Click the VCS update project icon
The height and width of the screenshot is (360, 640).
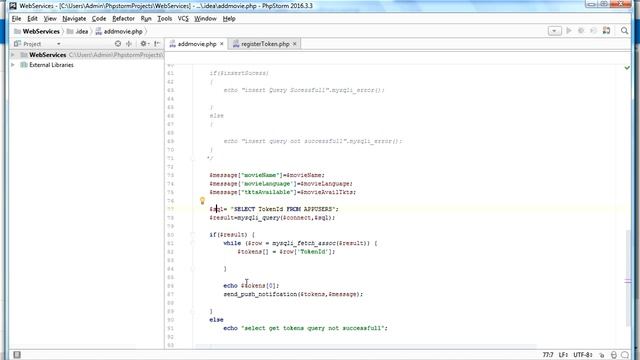pyautogui.click(x=607, y=31)
